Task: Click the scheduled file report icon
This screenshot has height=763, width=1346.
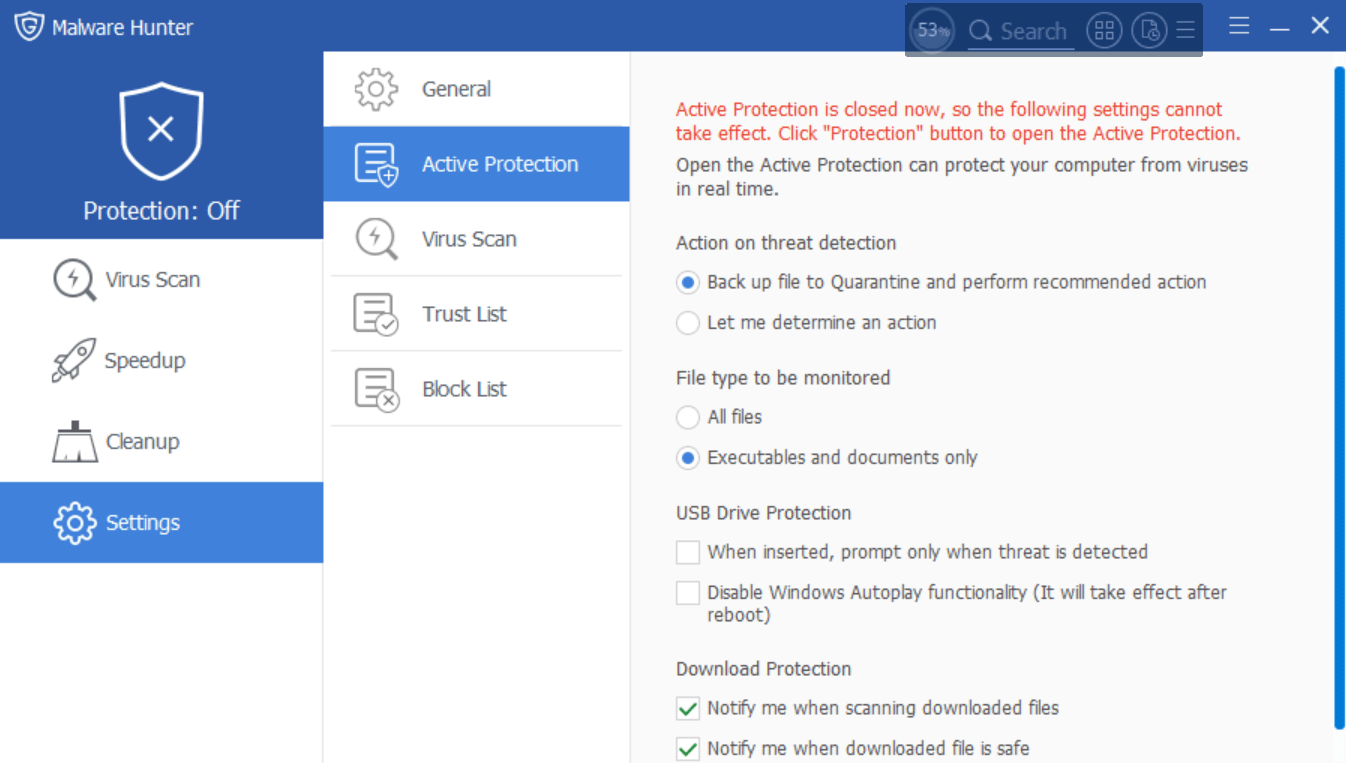Action: tap(1149, 30)
